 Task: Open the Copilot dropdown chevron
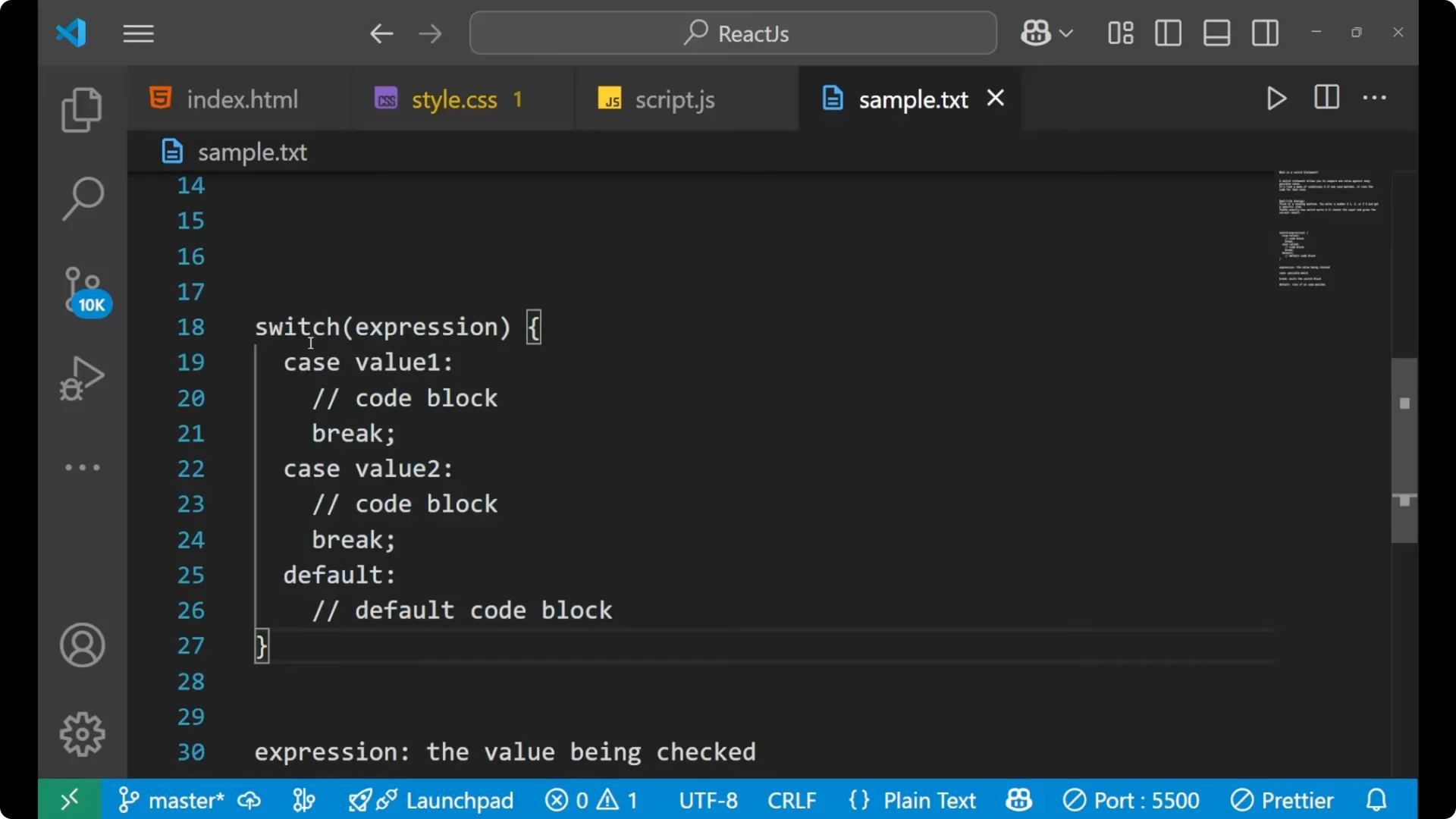click(1068, 33)
